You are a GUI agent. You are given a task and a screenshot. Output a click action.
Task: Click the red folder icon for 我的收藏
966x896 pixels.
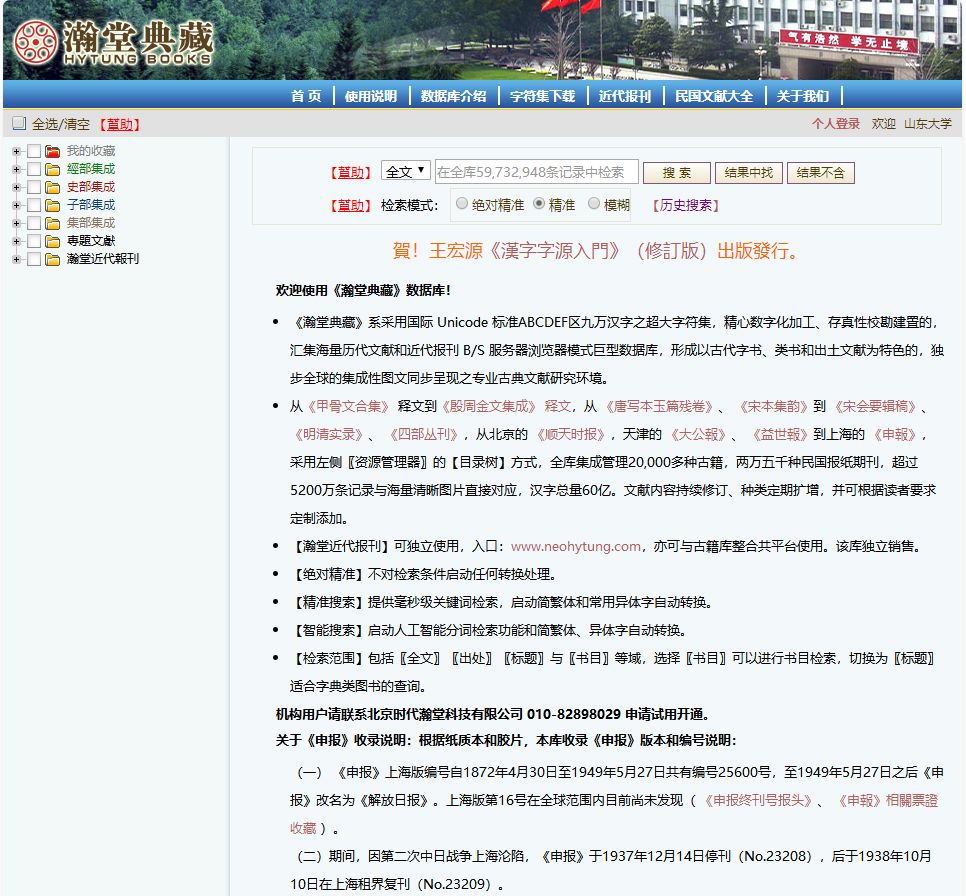coord(52,151)
